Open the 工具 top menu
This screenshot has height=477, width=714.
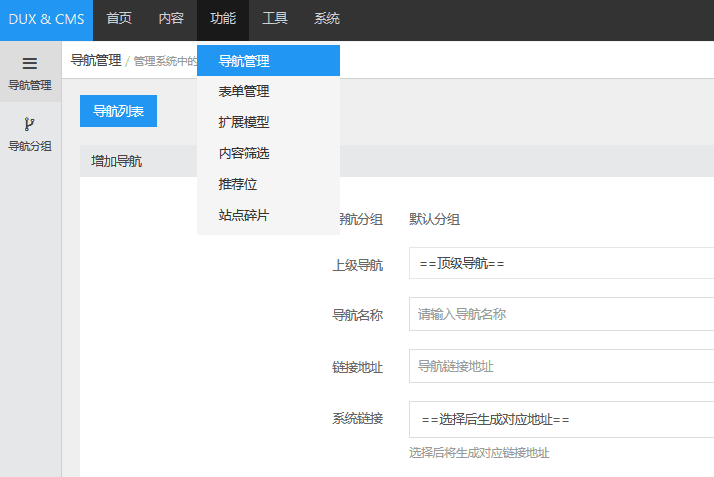point(275,19)
